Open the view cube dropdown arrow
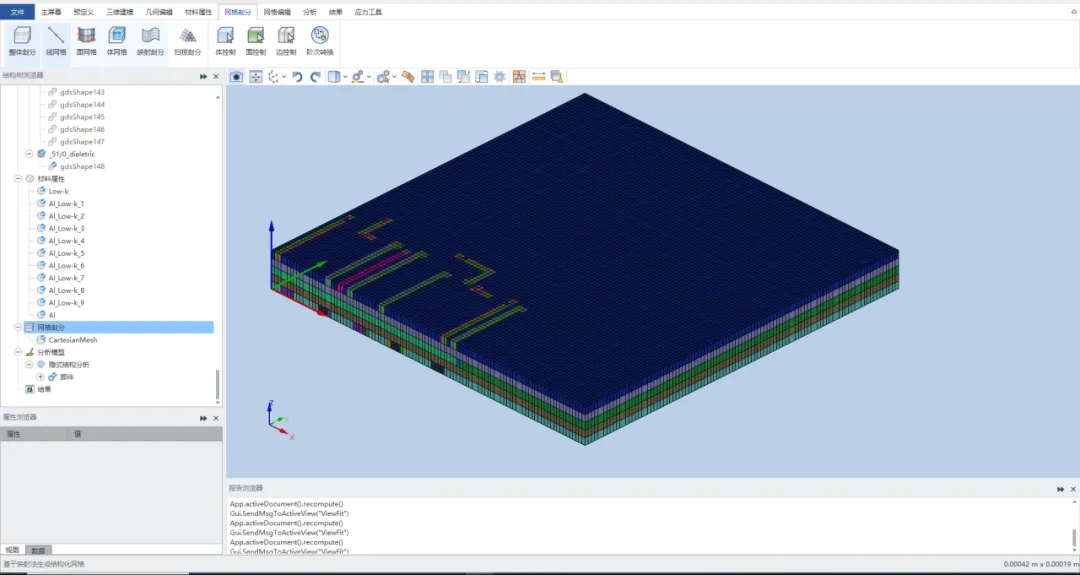The height and width of the screenshot is (575, 1080). (x=345, y=77)
